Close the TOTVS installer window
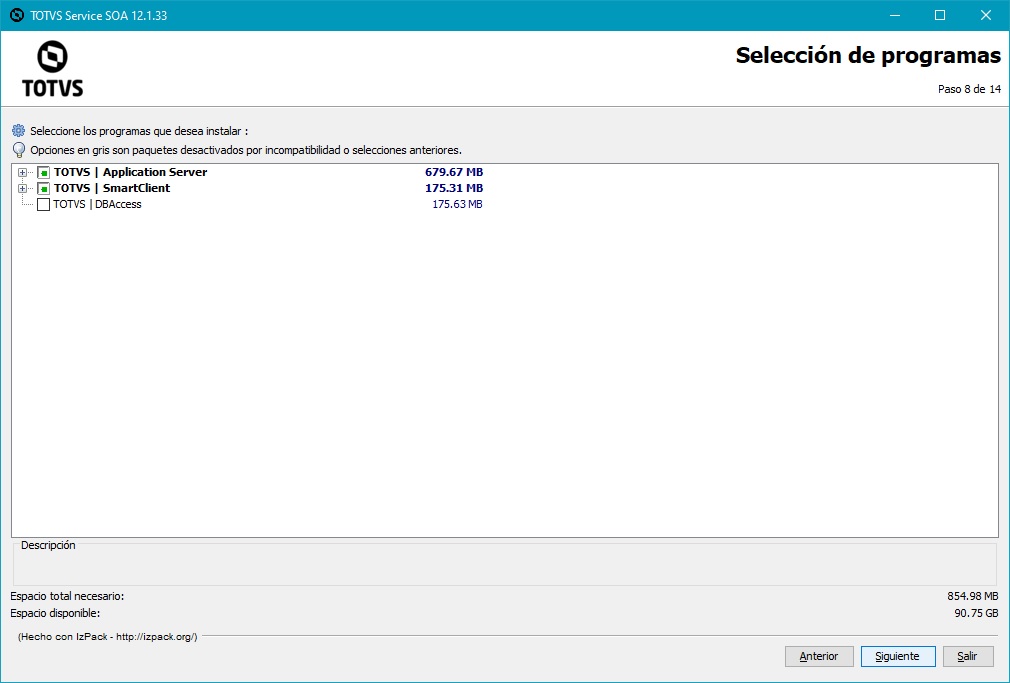Screen dimensions: 1010x683 pos(986,15)
